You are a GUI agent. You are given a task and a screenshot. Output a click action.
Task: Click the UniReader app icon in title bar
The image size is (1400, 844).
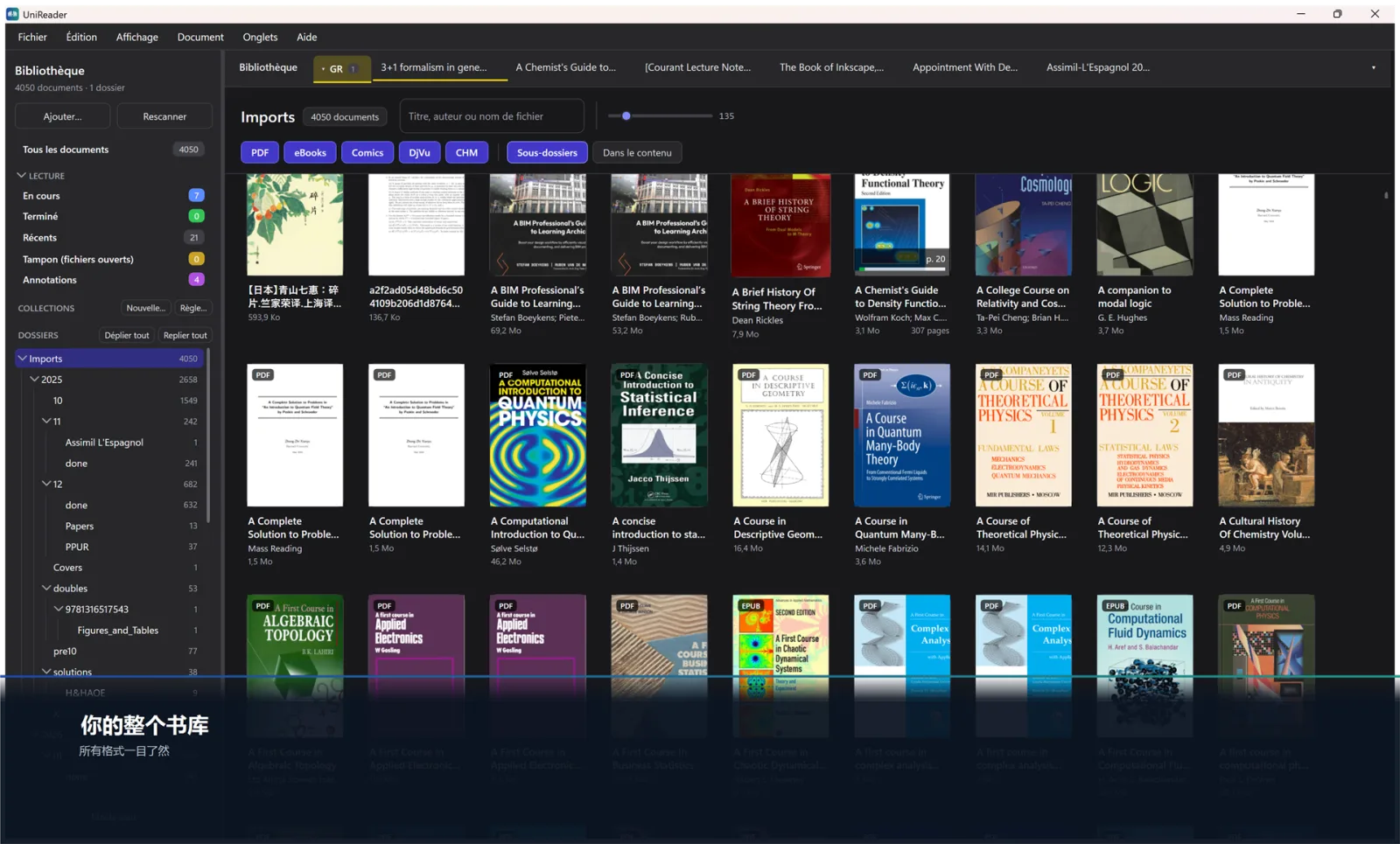click(x=12, y=14)
